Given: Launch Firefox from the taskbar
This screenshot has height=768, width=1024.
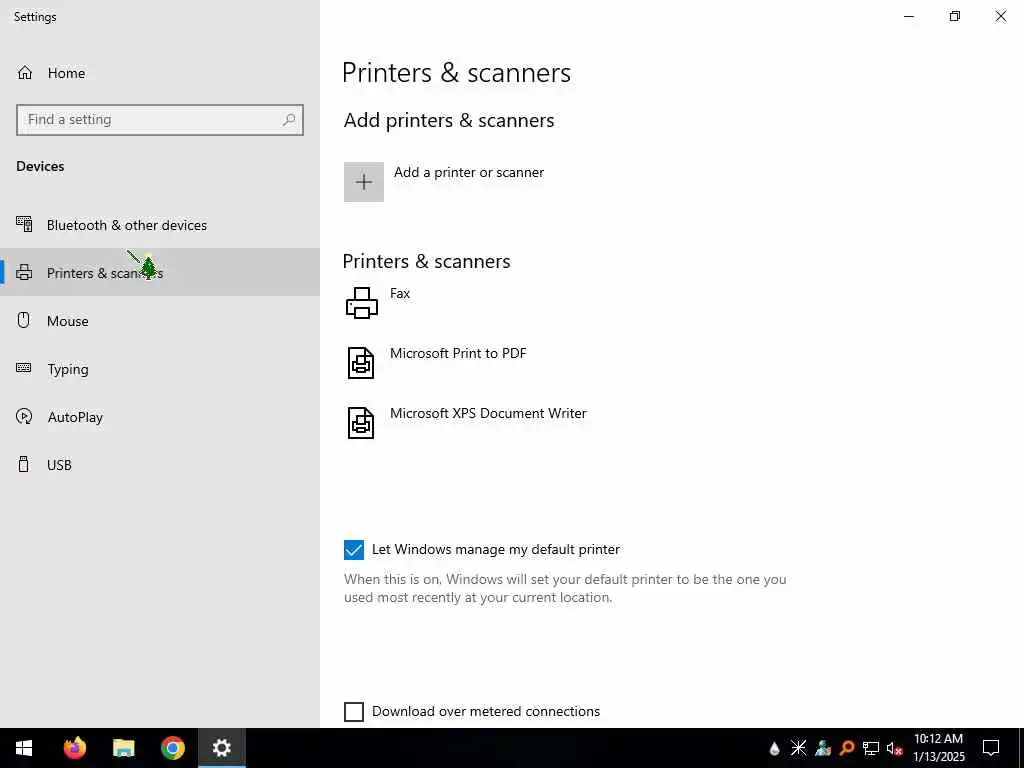Looking at the screenshot, I should pyautogui.click(x=75, y=748).
